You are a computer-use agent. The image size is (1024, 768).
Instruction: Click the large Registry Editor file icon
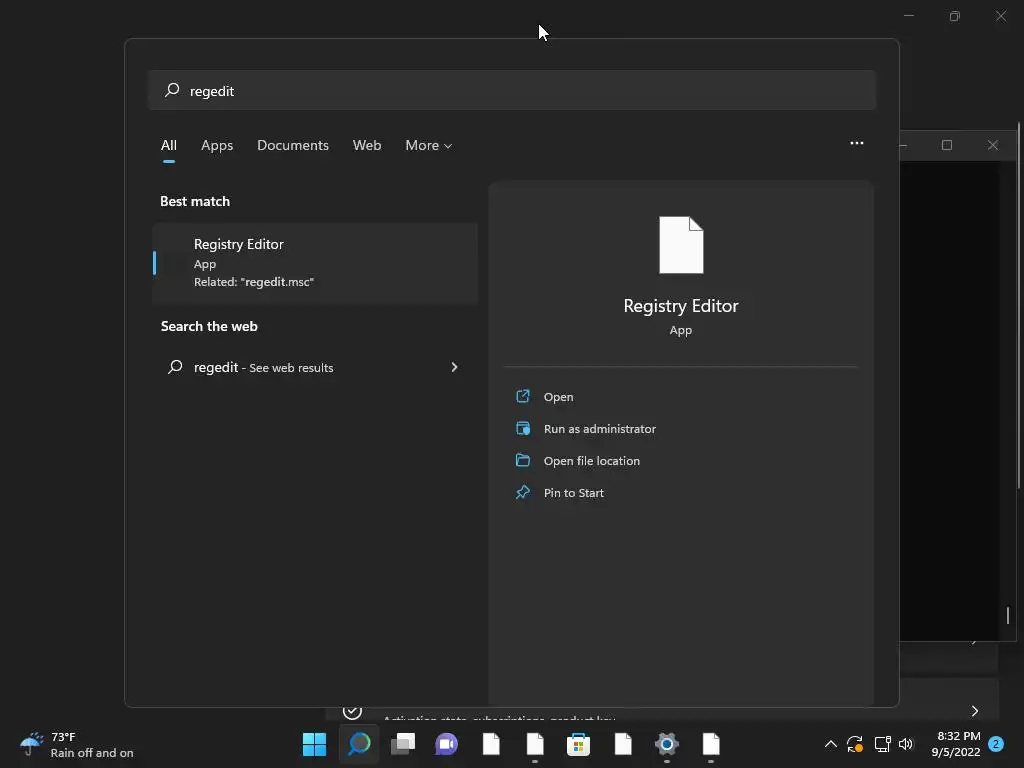(681, 245)
